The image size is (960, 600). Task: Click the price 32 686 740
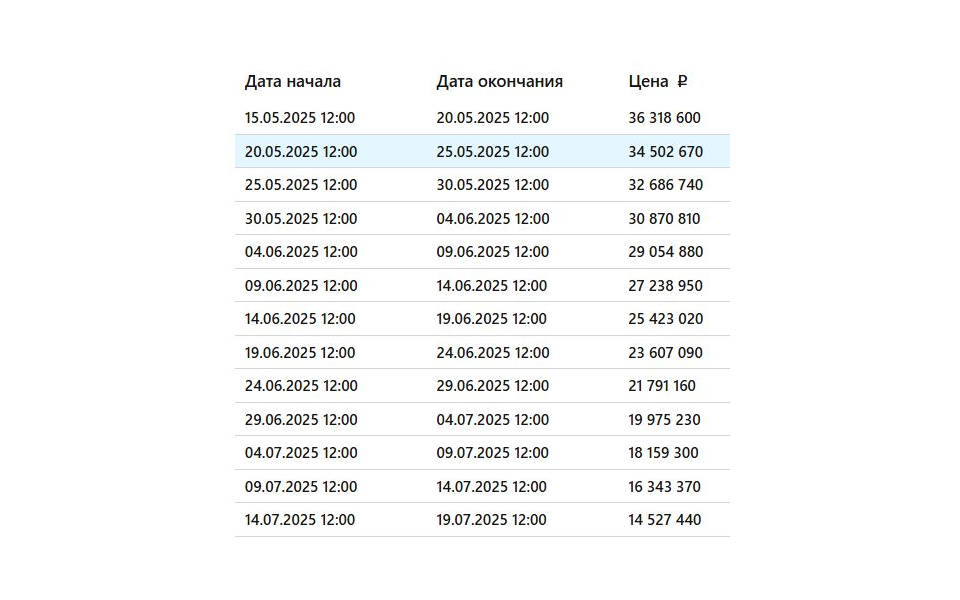pos(666,185)
